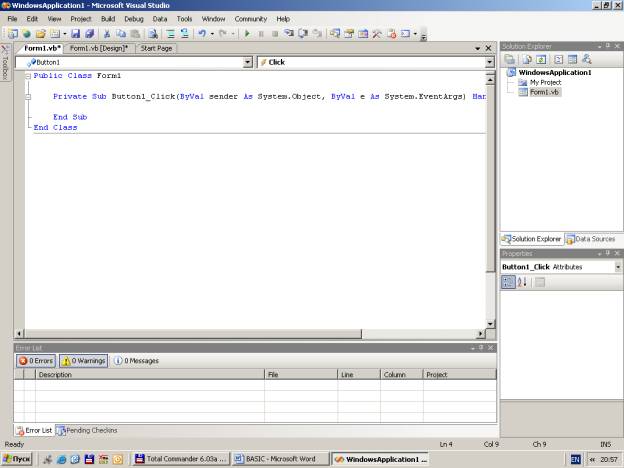Click View Code icon in Solution Explorer
The width and height of the screenshot is (624, 468).
point(558,60)
